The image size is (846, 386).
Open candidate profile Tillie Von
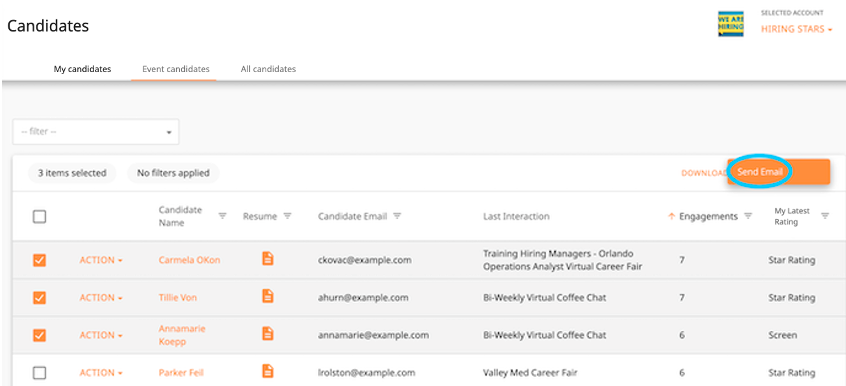pyautogui.click(x=178, y=297)
